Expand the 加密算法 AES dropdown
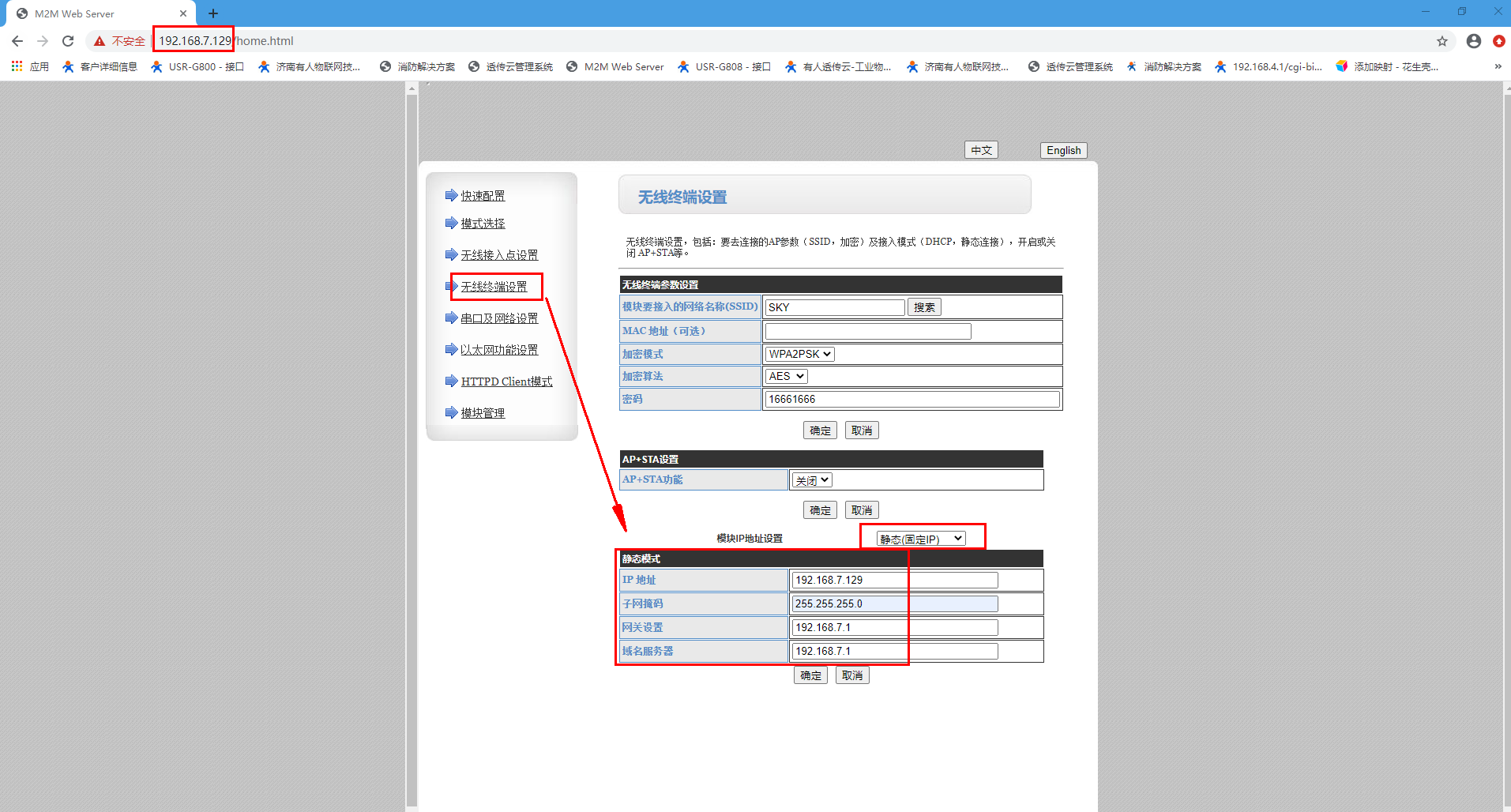The width and height of the screenshot is (1511, 812). click(x=786, y=376)
